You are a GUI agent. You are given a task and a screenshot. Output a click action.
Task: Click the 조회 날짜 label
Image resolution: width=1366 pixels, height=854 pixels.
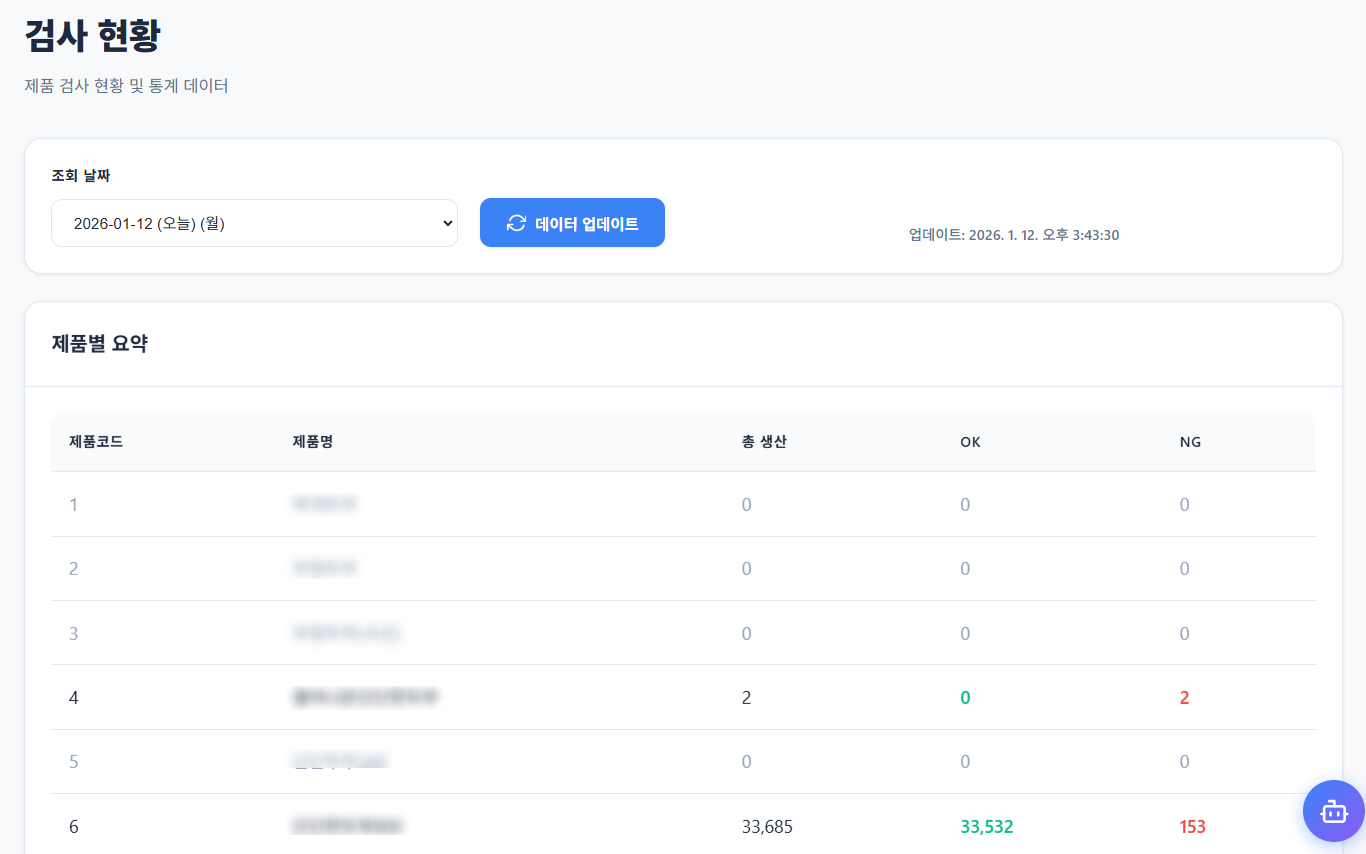(x=81, y=175)
